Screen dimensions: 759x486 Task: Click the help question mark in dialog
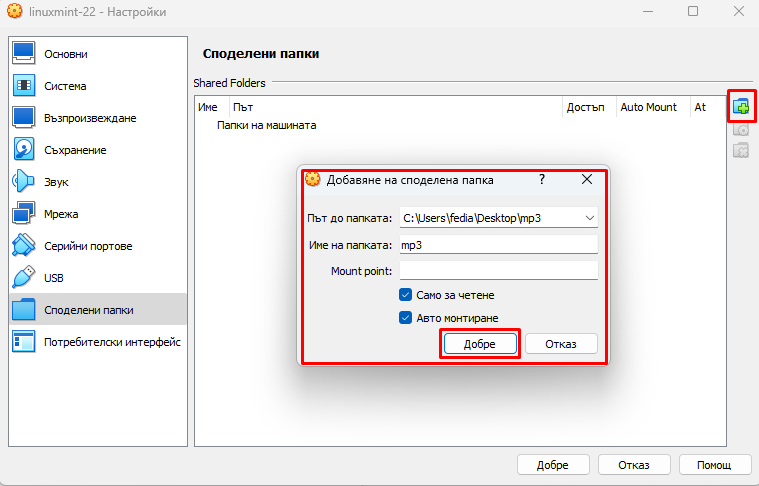click(542, 180)
